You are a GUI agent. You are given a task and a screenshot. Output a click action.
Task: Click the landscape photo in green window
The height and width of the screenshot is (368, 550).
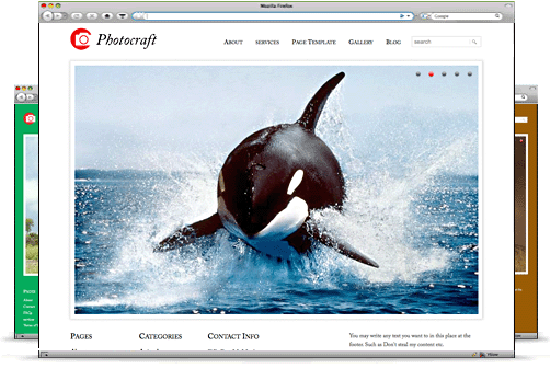click(x=31, y=205)
